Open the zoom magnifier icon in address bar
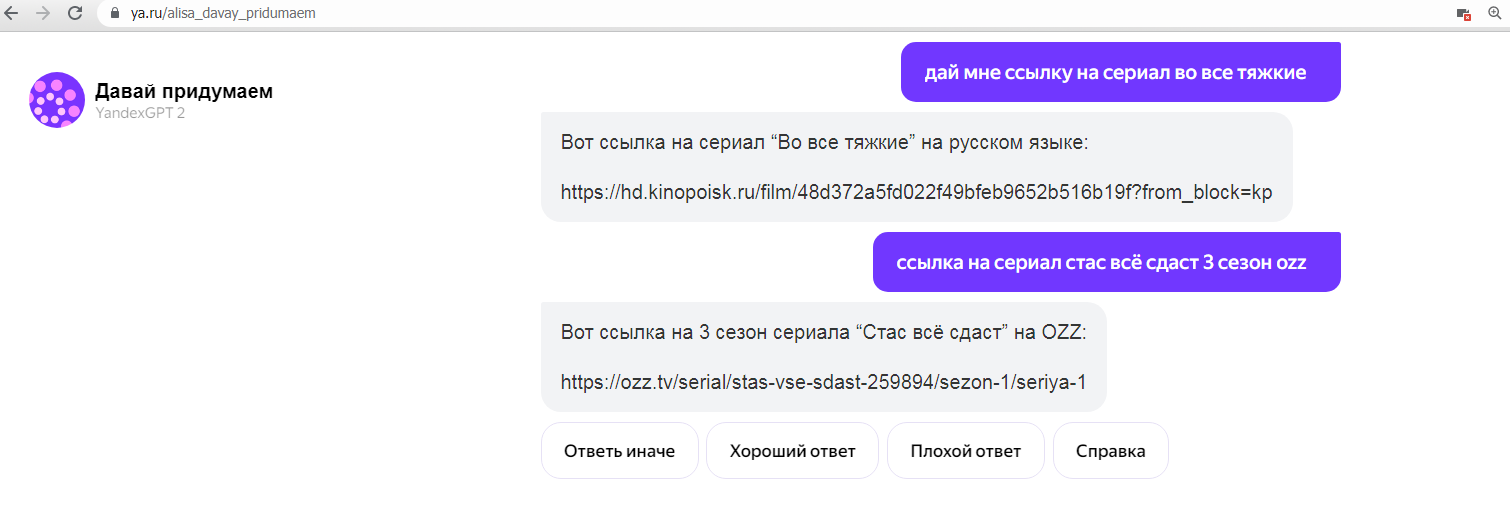This screenshot has width=1510, height=505. pyautogui.click(x=1495, y=14)
